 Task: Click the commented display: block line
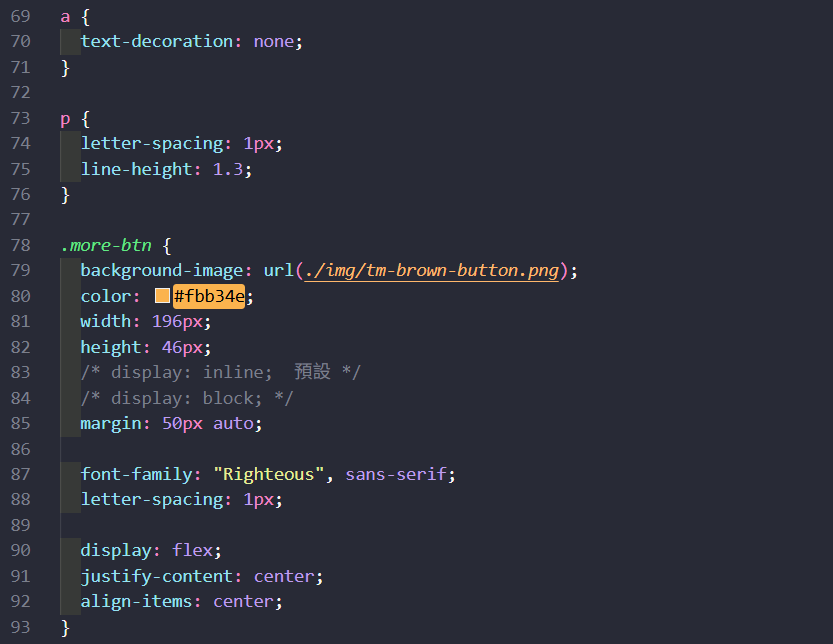tap(186, 398)
